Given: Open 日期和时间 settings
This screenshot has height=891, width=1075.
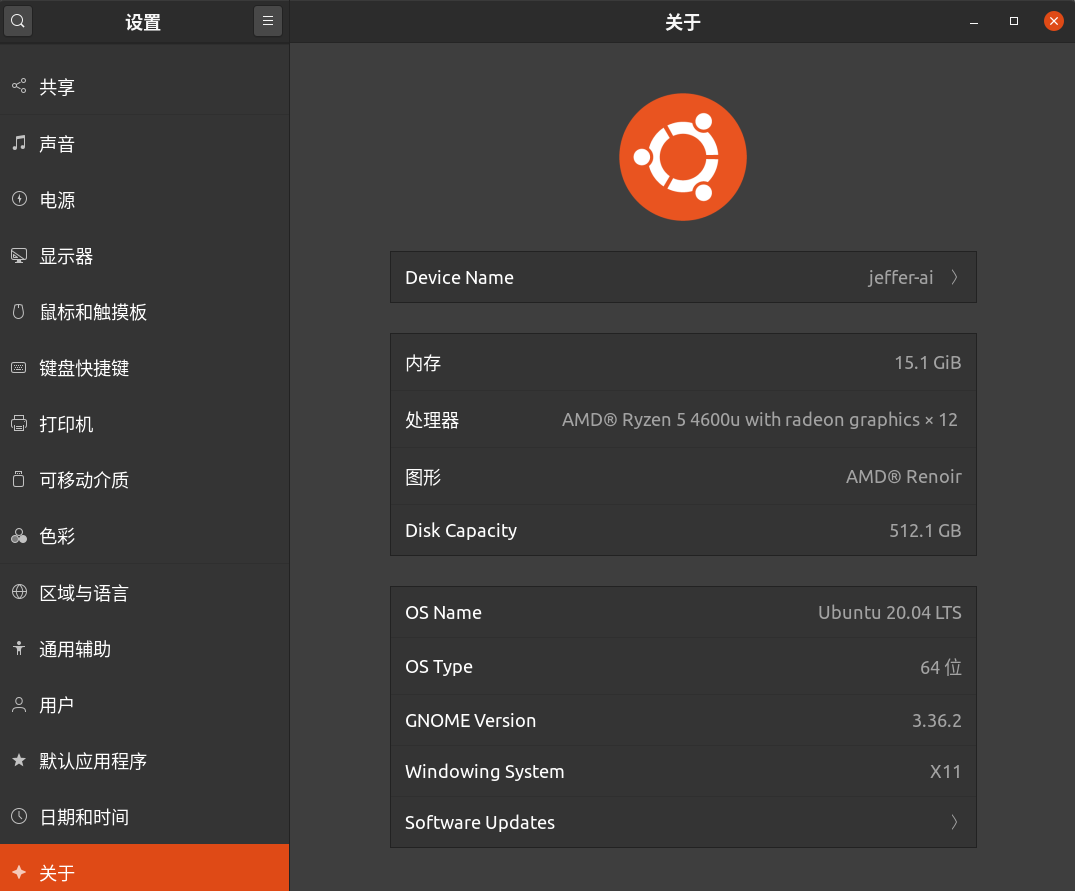Looking at the screenshot, I should point(145,817).
